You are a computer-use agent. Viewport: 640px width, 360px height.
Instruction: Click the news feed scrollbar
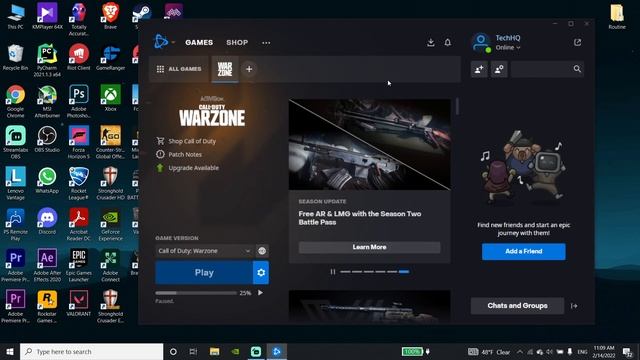point(457,106)
